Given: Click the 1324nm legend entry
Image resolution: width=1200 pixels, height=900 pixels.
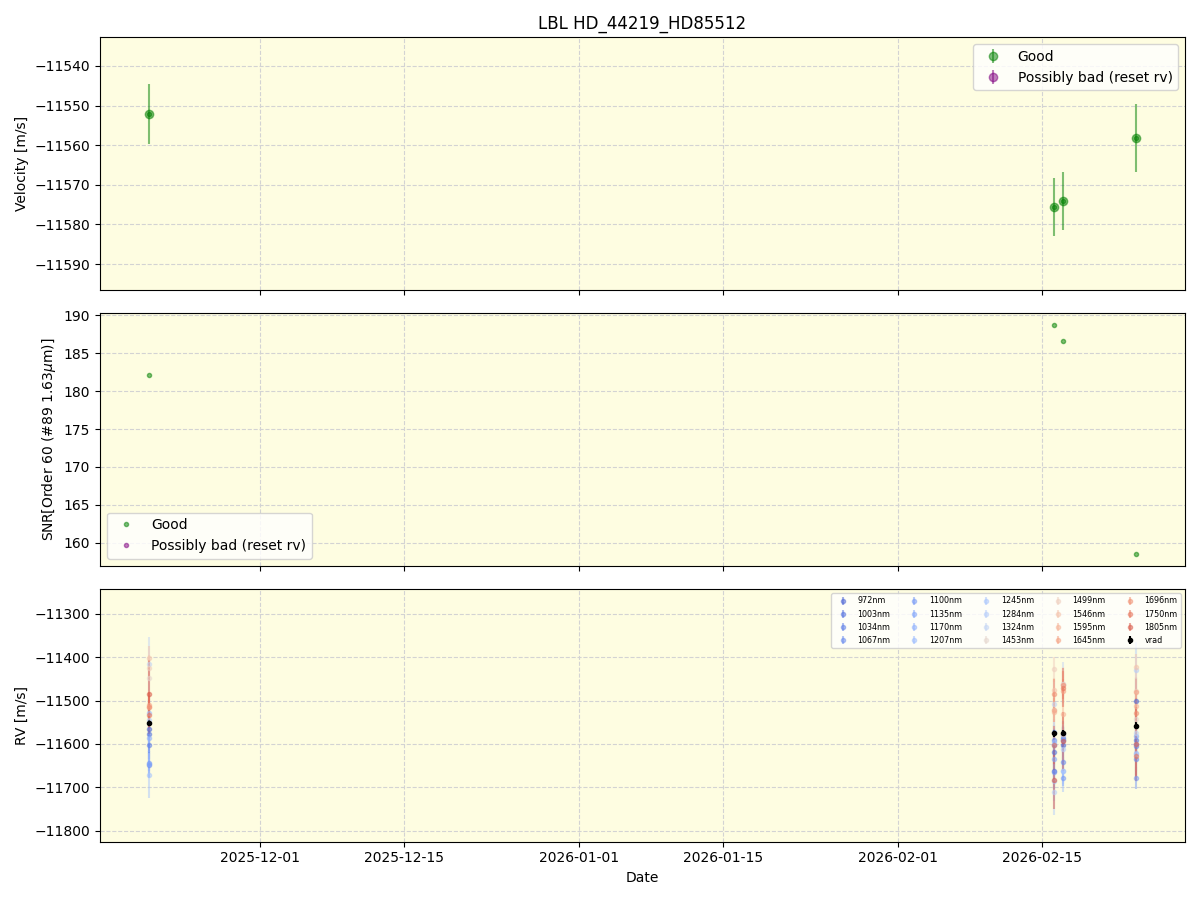Looking at the screenshot, I should coord(1018,627).
